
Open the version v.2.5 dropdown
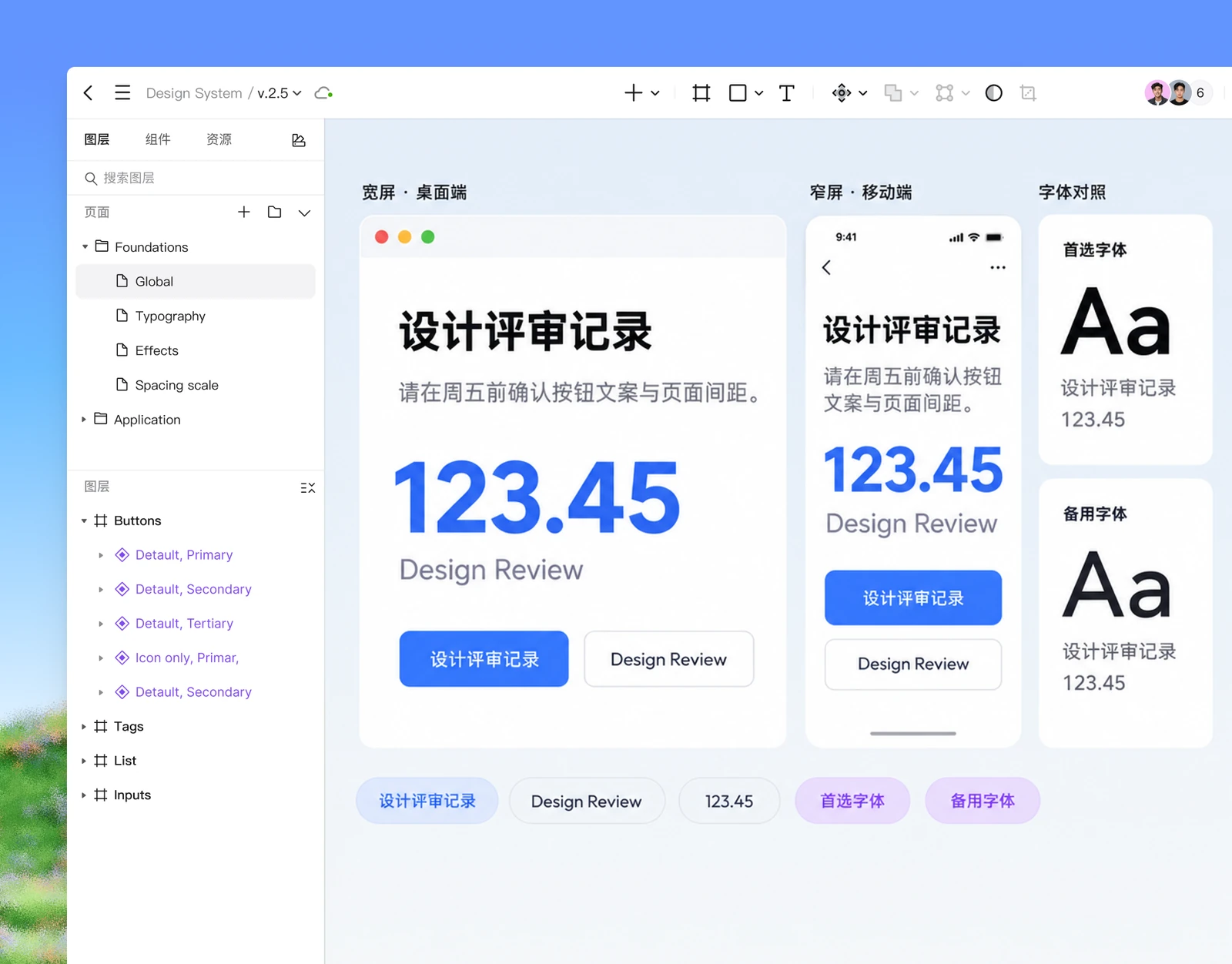[x=280, y=93]
